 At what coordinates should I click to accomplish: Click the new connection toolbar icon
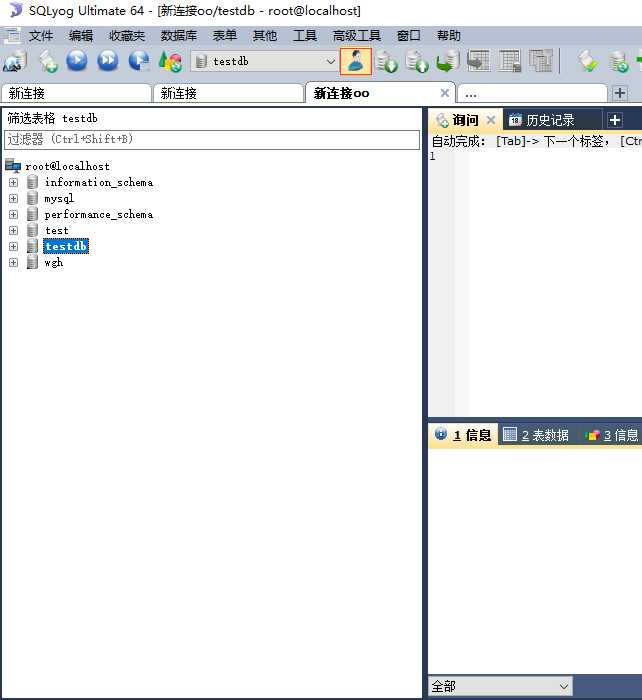(15, 61)
